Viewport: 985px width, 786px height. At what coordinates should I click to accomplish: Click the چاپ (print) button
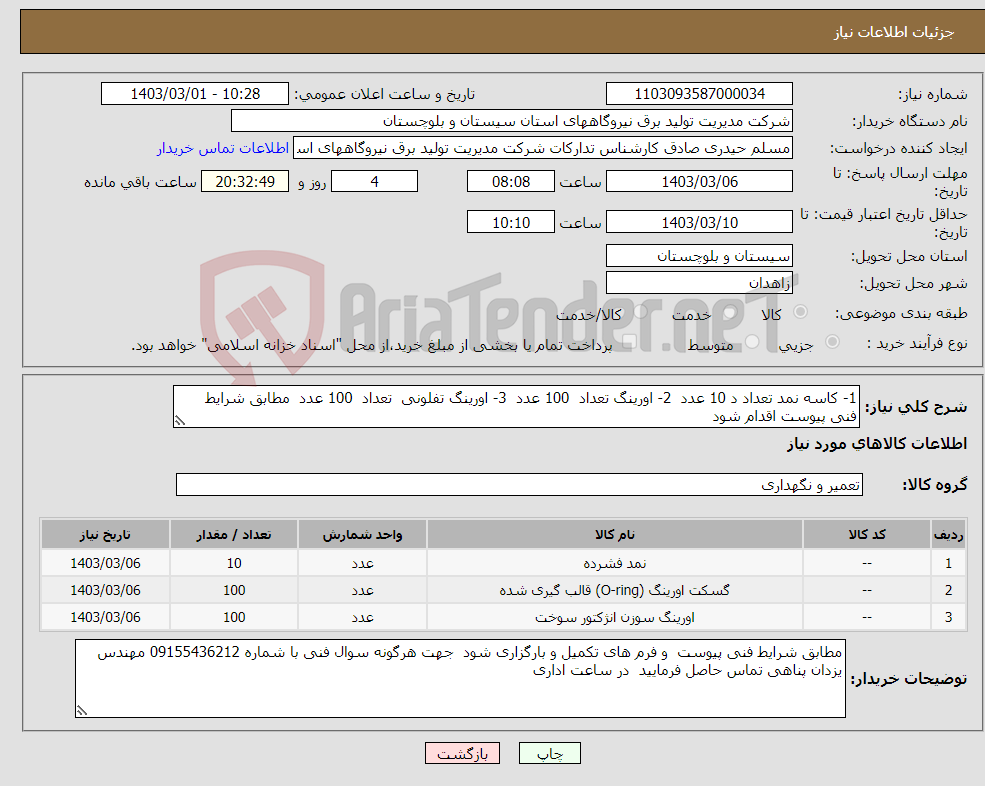550,753
